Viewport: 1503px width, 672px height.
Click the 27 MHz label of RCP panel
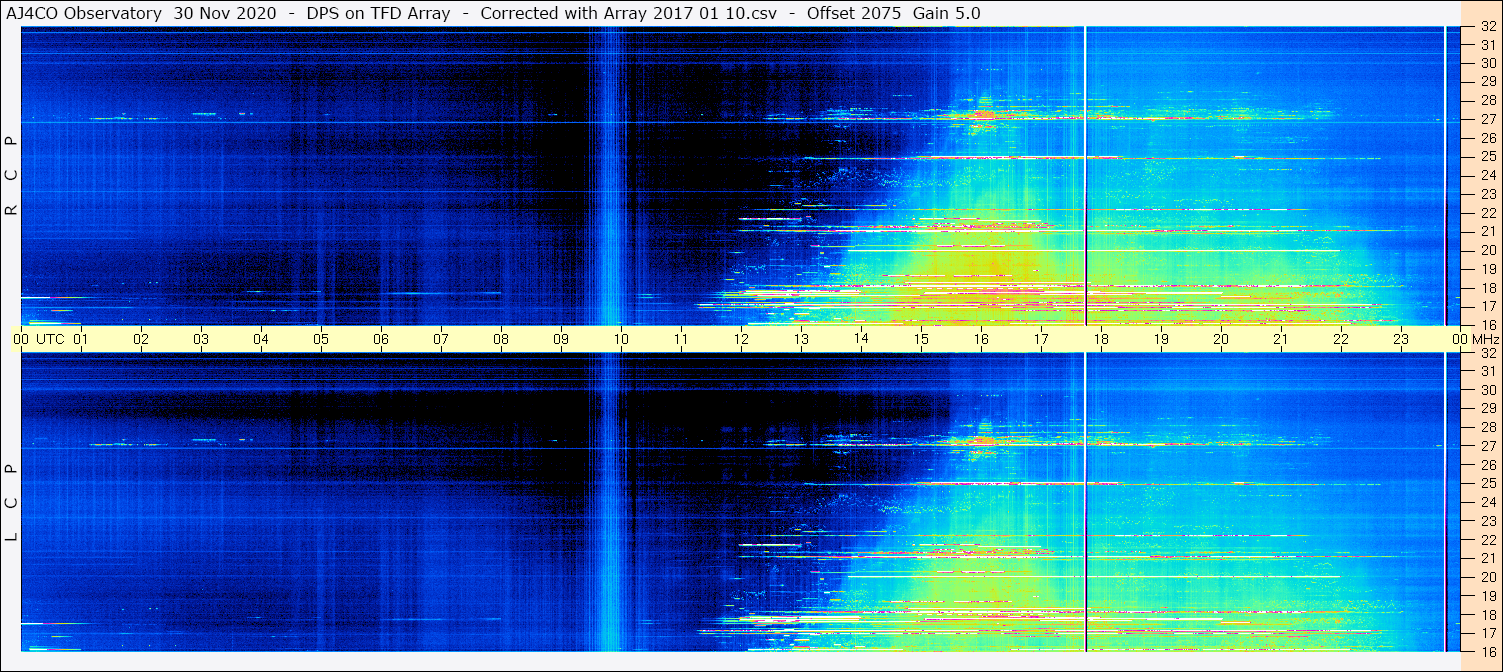coord(1488,119)
